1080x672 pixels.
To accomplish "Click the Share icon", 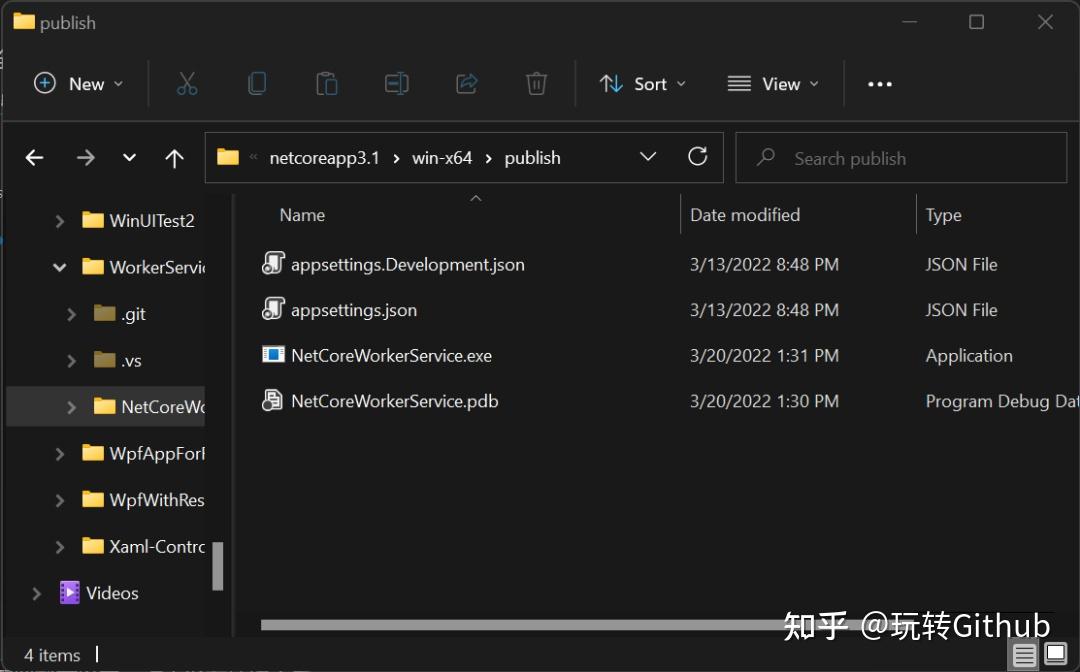I will pos(466,84).
